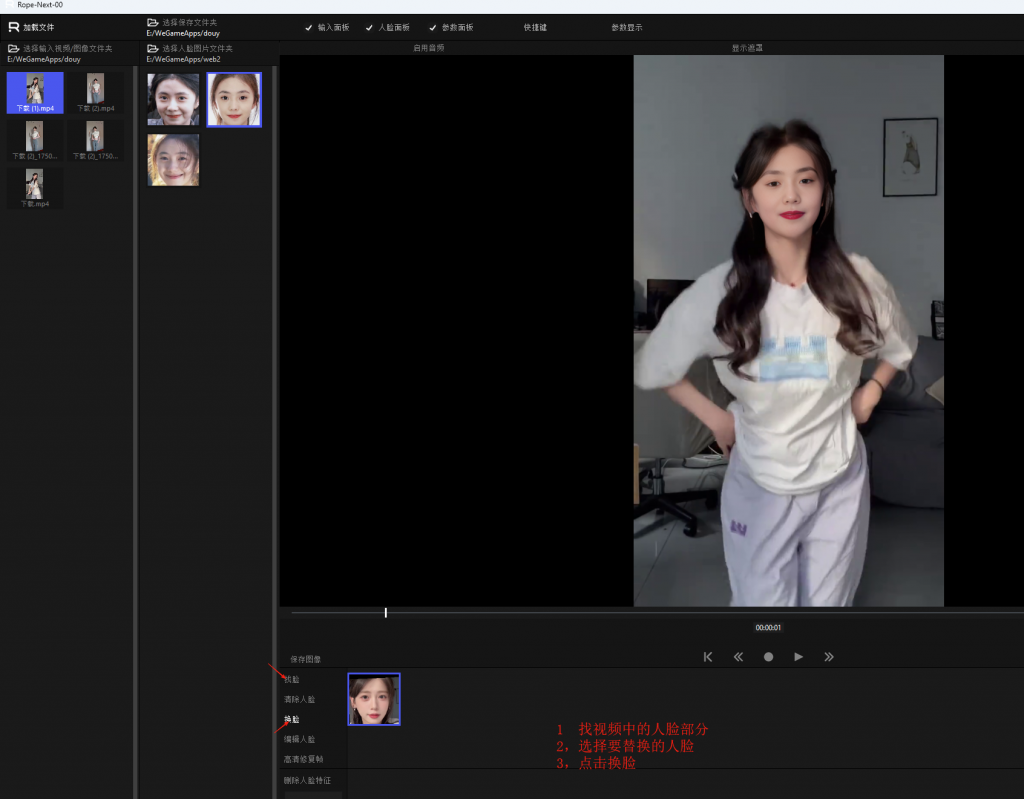This screenshot has height=799, width=1024.
Task: Open the 选择保存文件夹 folder icon
Action: (153, 22)
